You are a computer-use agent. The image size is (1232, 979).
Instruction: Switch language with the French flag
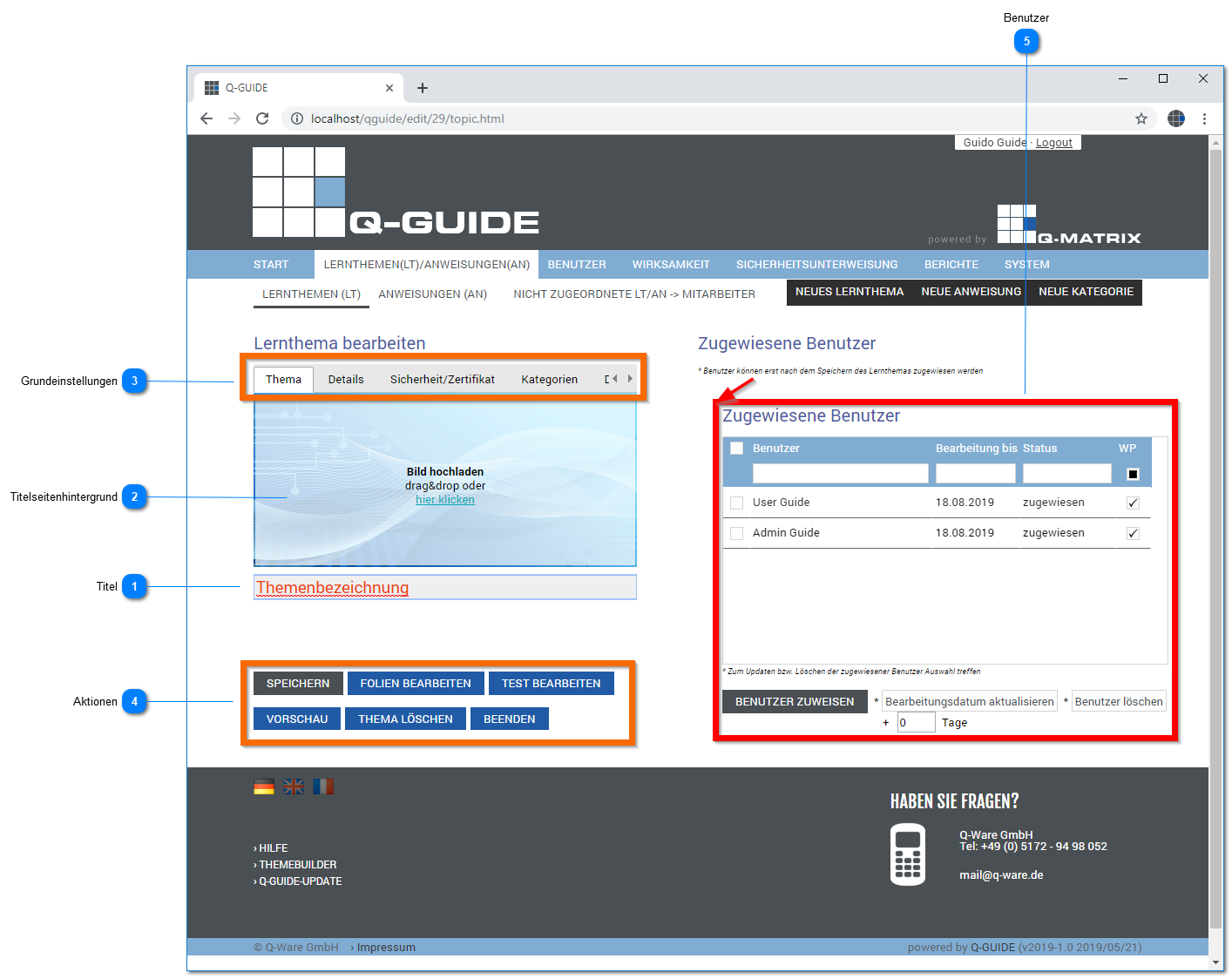[323, 787]
